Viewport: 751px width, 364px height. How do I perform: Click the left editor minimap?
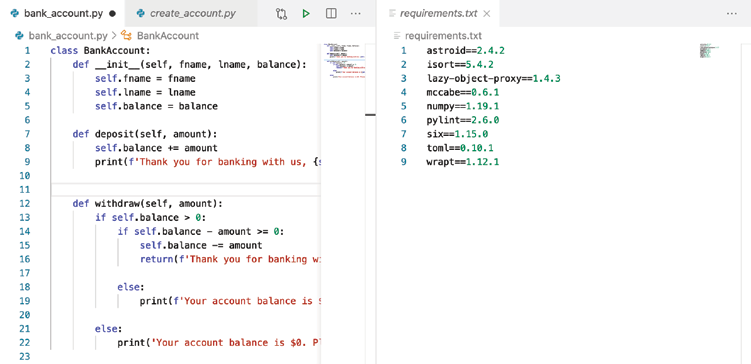[x=344, y=60]
